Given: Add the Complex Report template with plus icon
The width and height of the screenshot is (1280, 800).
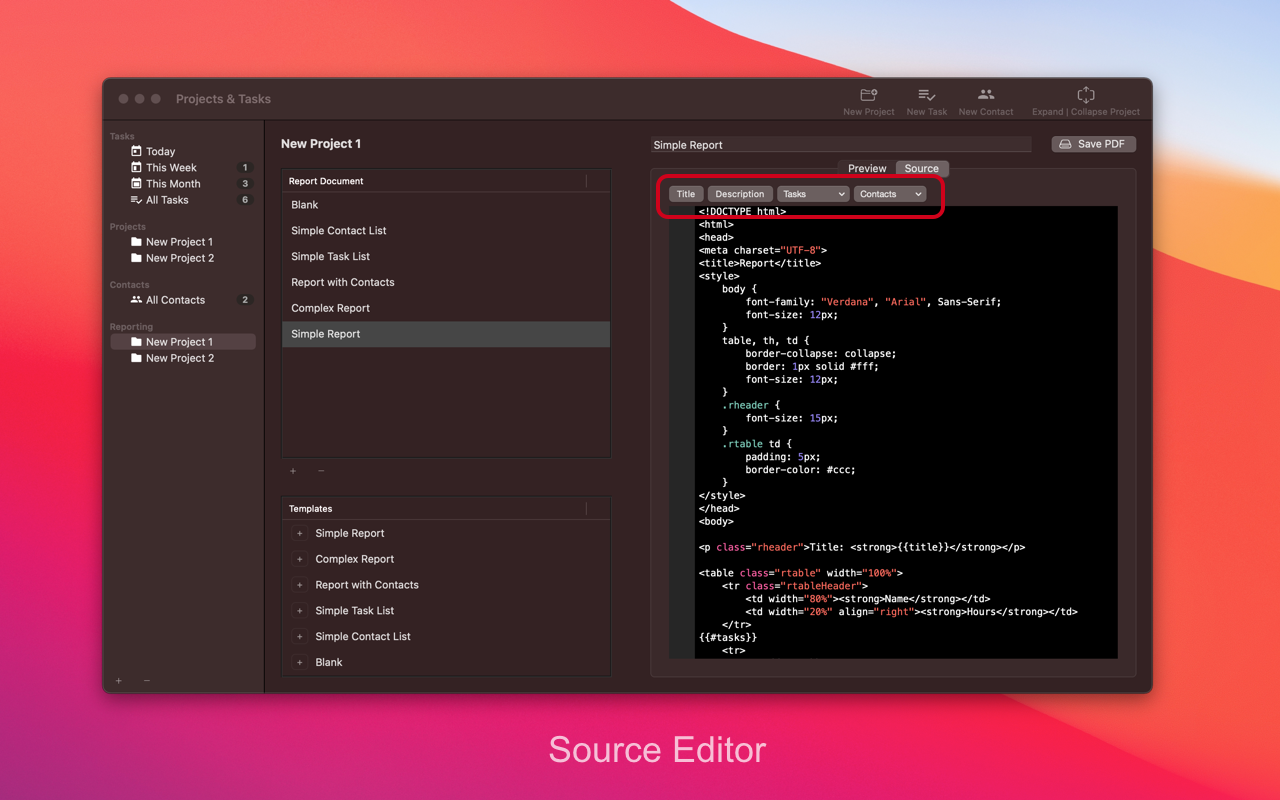Looking at the screenshot, I should pos(300,560).
